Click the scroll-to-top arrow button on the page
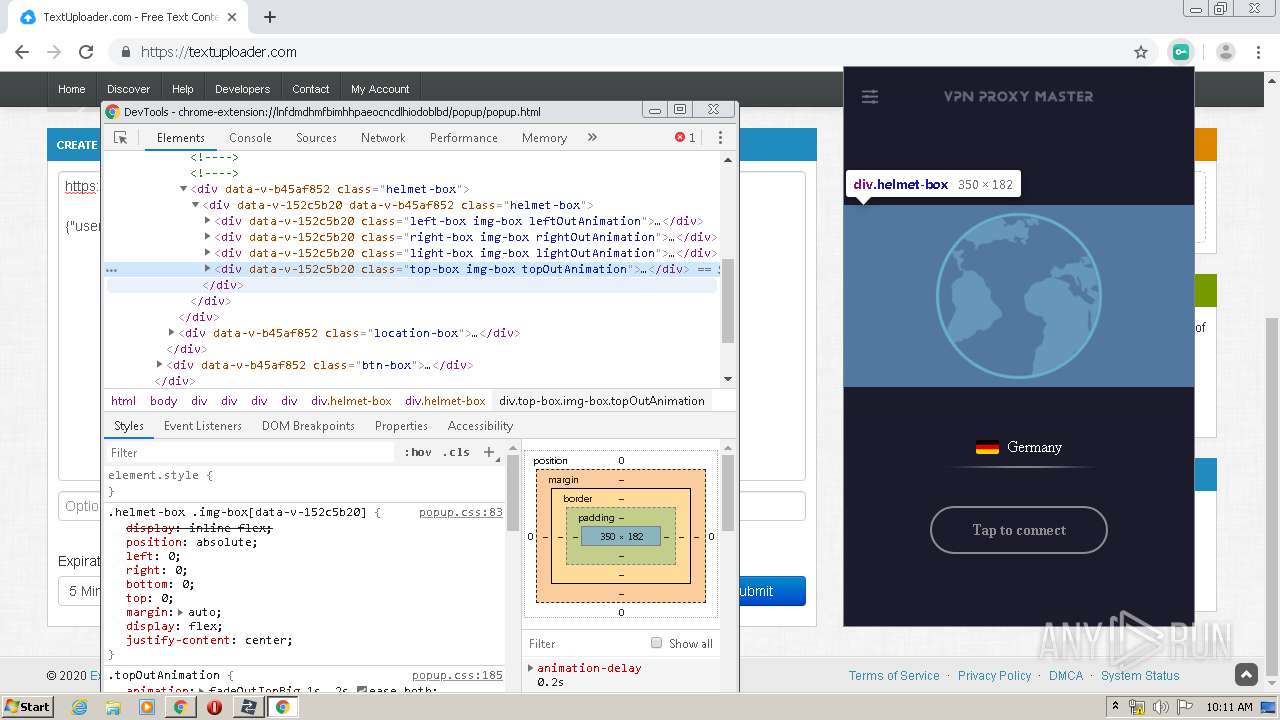The image size is (1280, 720). click(x=1245, y=675)
